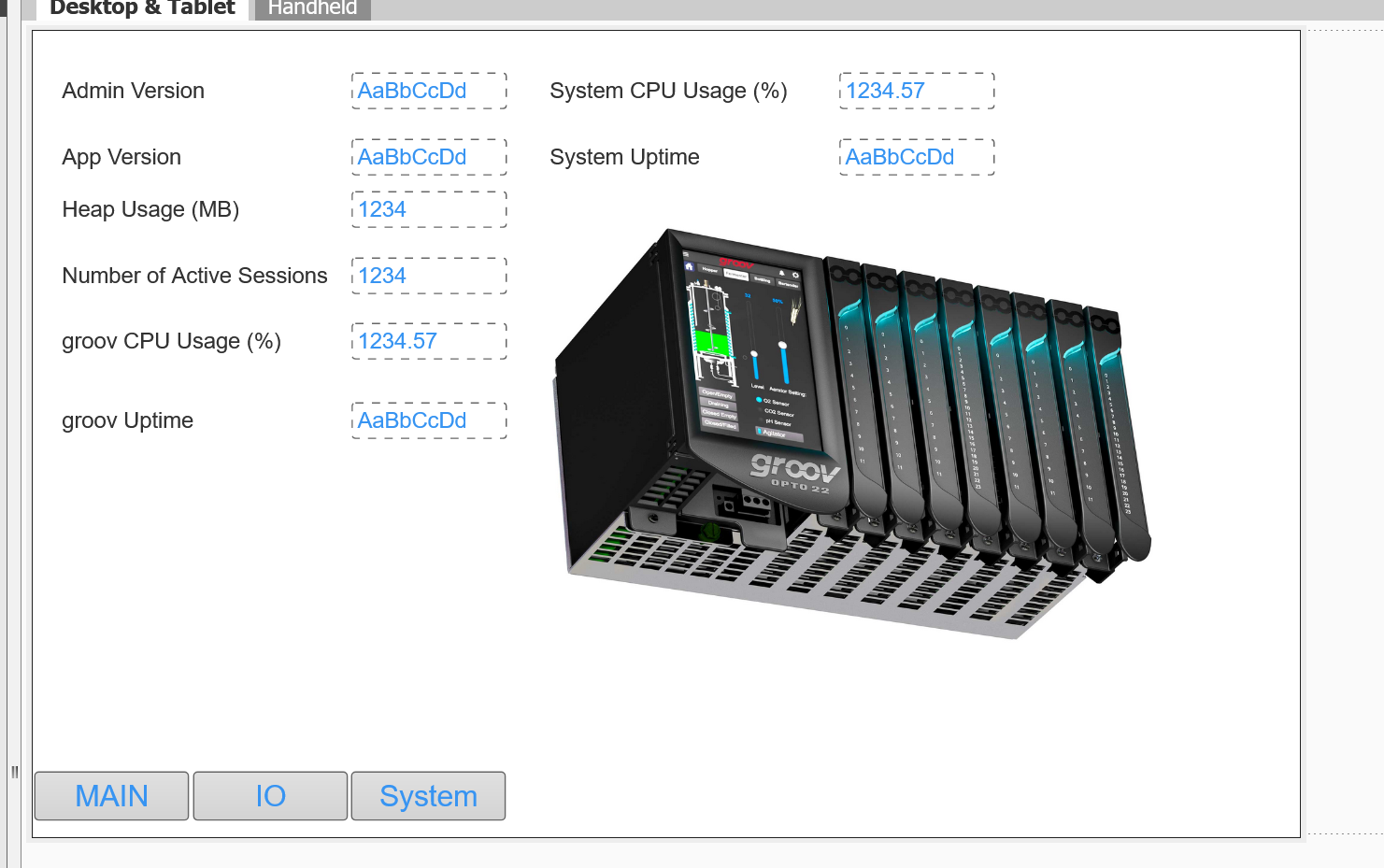
Task: Click the System Uptime label
Action: pos(624,157)
